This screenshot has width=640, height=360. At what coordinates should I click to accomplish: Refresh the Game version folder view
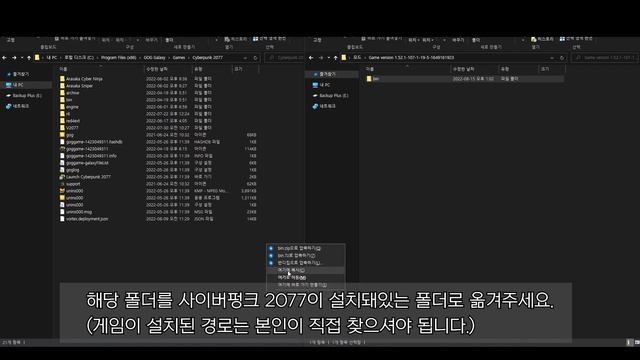pos(562,58)
